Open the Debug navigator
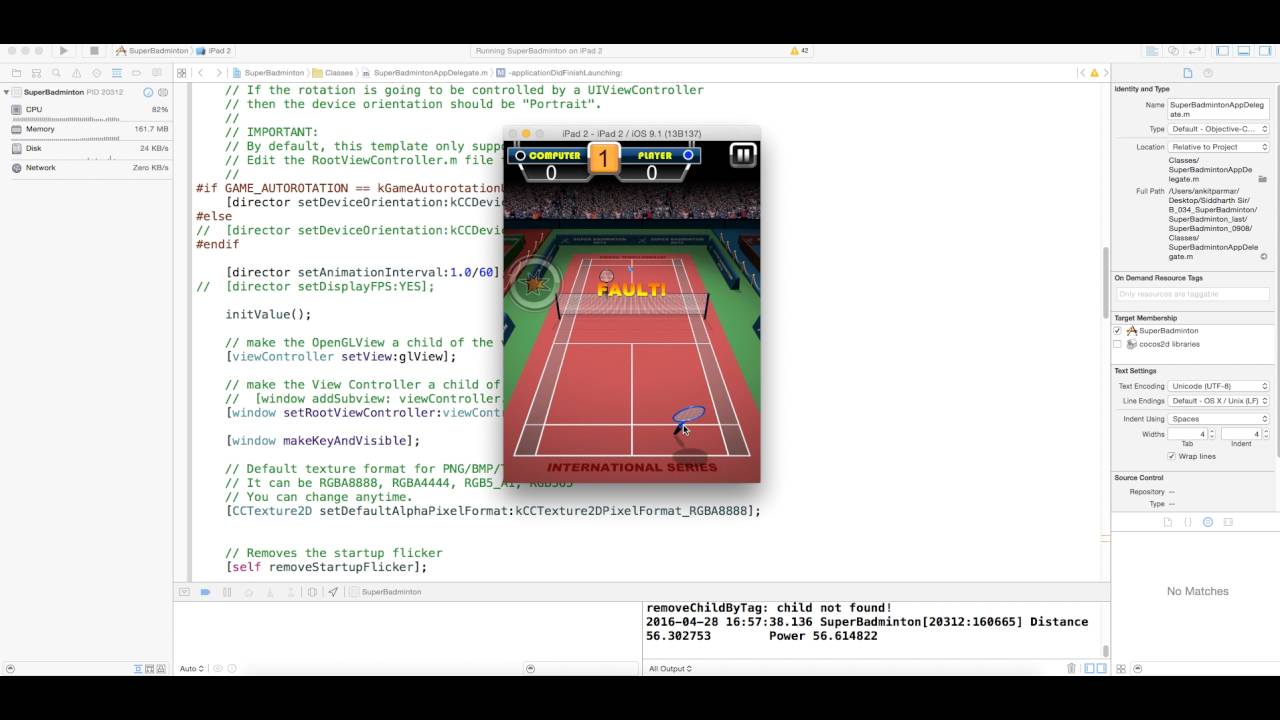The width and height of the screenshot is (1280, 720). [x=117, y=73]
